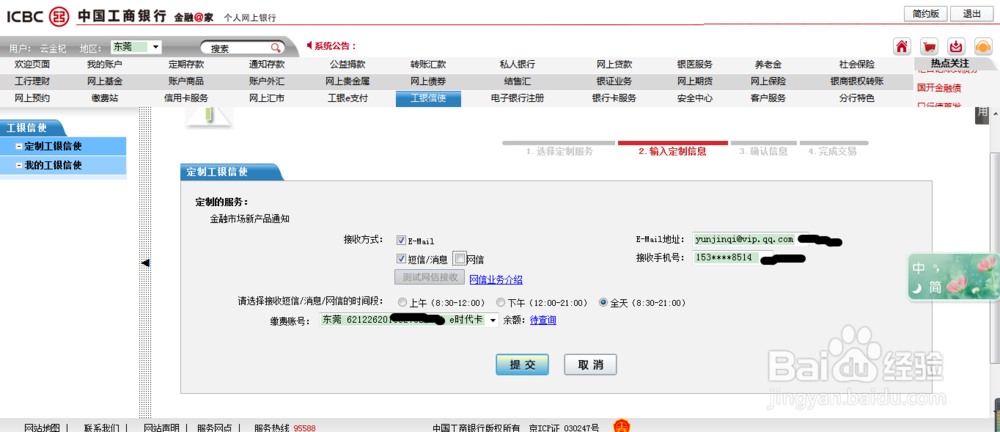Open the 网上贷款 menu
The height and width of the screenshot is (432, 1000).
(614, 64)
